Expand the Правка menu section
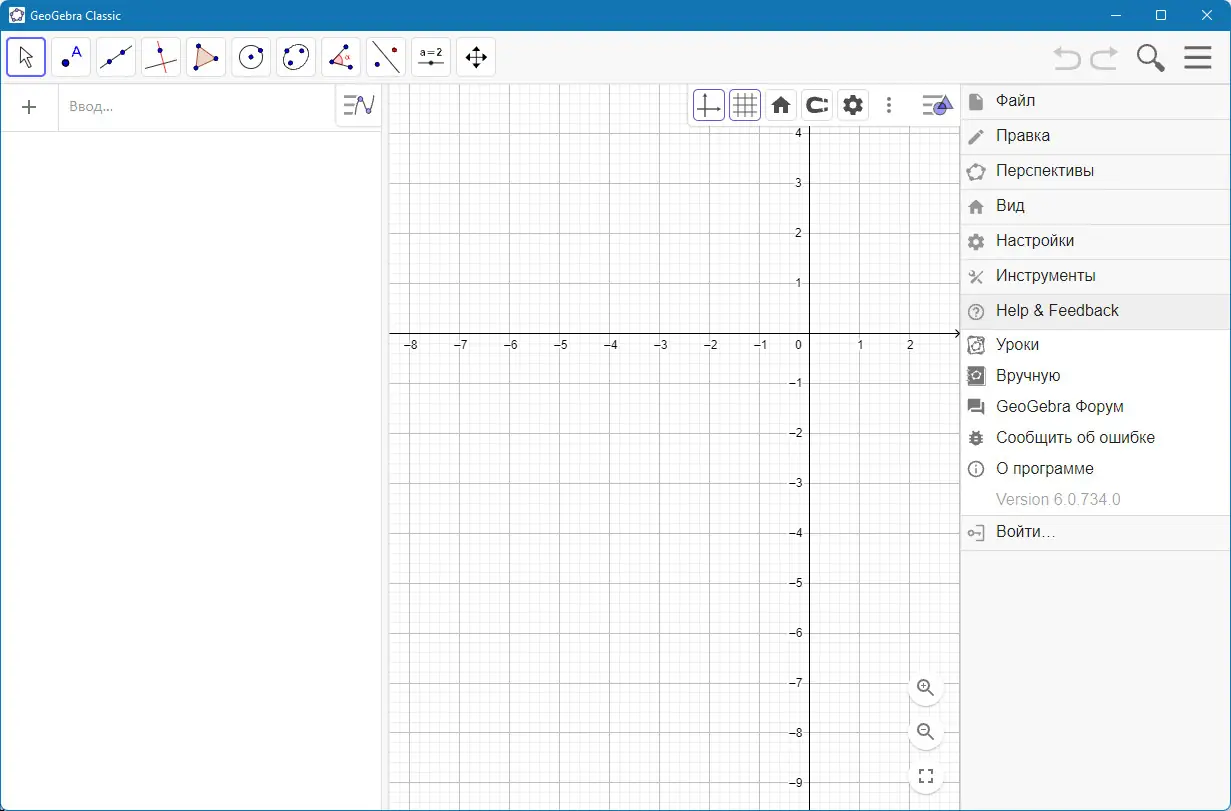1231x811 pixels. pos(1096,136)
